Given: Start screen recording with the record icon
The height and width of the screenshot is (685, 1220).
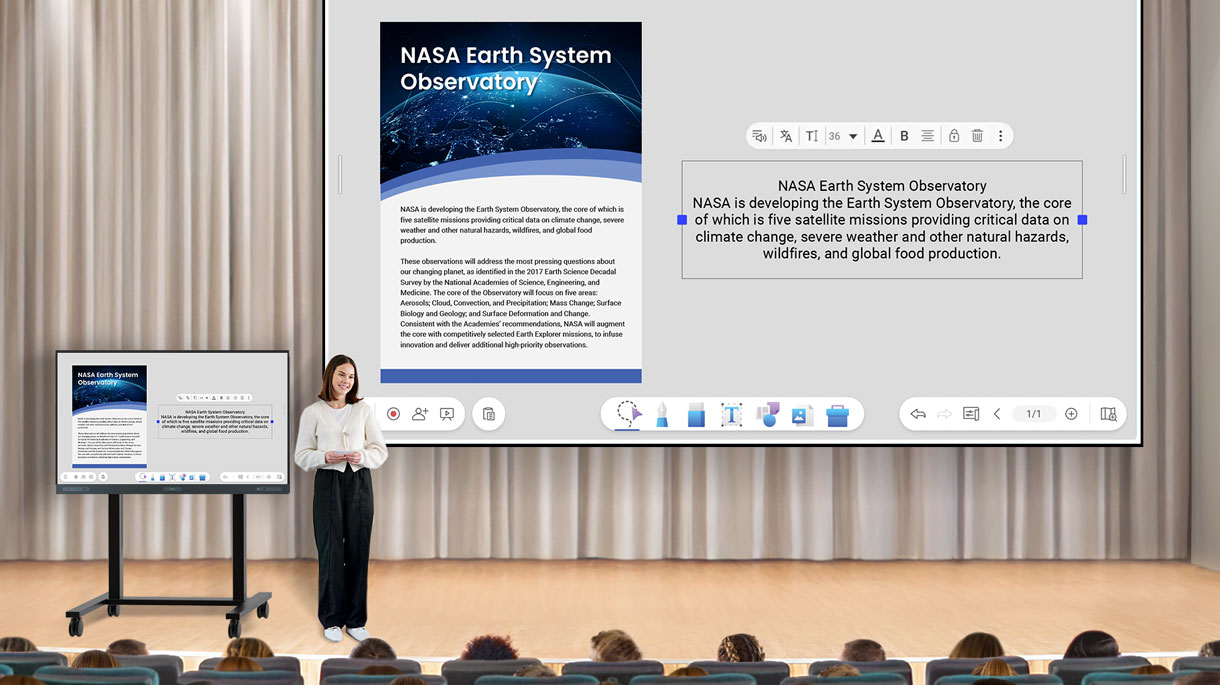Looking at the screenshot, I should coord(393,414).
